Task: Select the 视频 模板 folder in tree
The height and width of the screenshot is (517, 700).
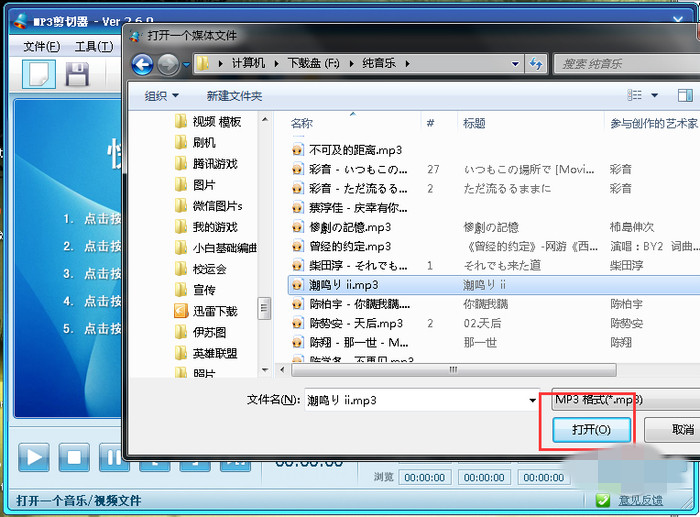Action: coord(208,121)
